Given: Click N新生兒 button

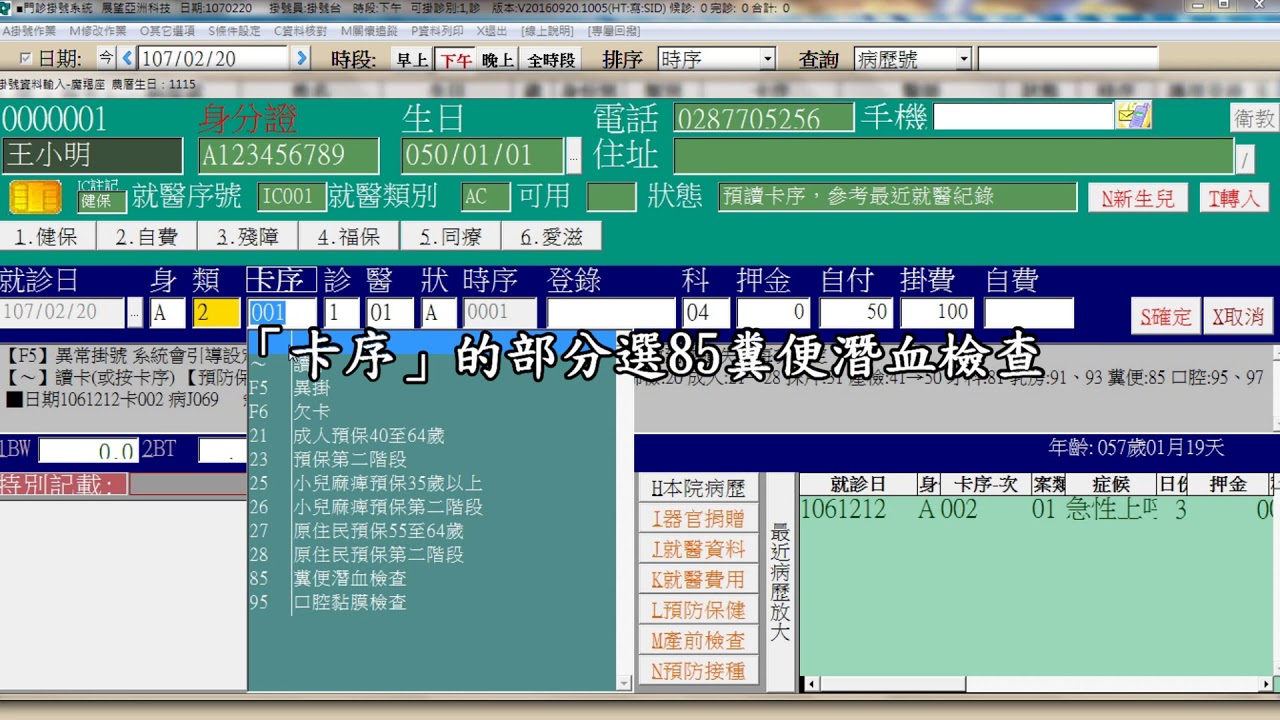Looking at the screenshot, I should [x=1138, y=198].
